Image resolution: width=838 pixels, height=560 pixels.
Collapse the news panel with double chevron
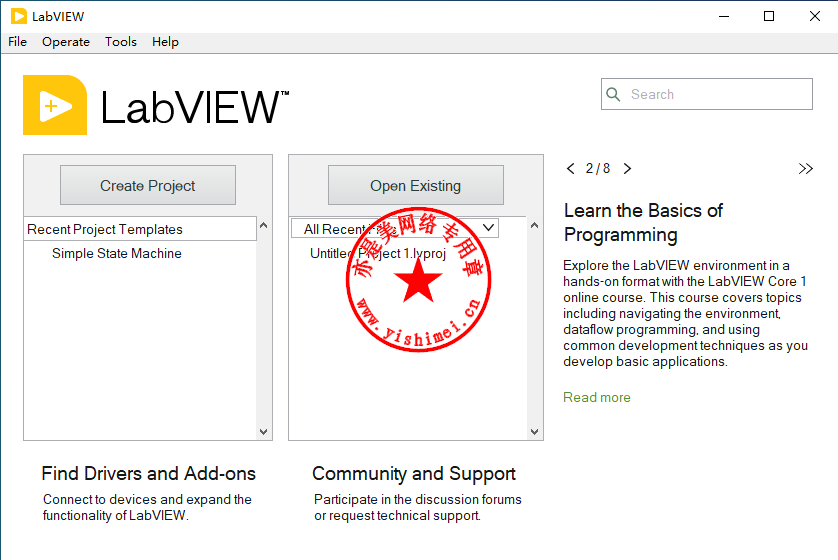pos(805,169)
